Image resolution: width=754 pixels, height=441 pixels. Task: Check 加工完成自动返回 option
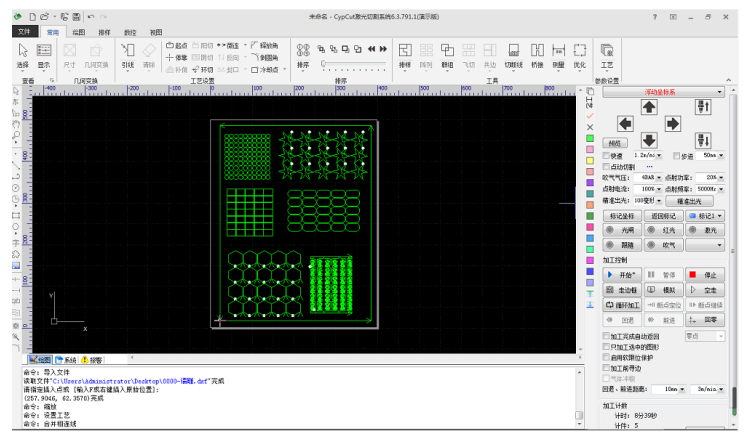pos(606,336)
